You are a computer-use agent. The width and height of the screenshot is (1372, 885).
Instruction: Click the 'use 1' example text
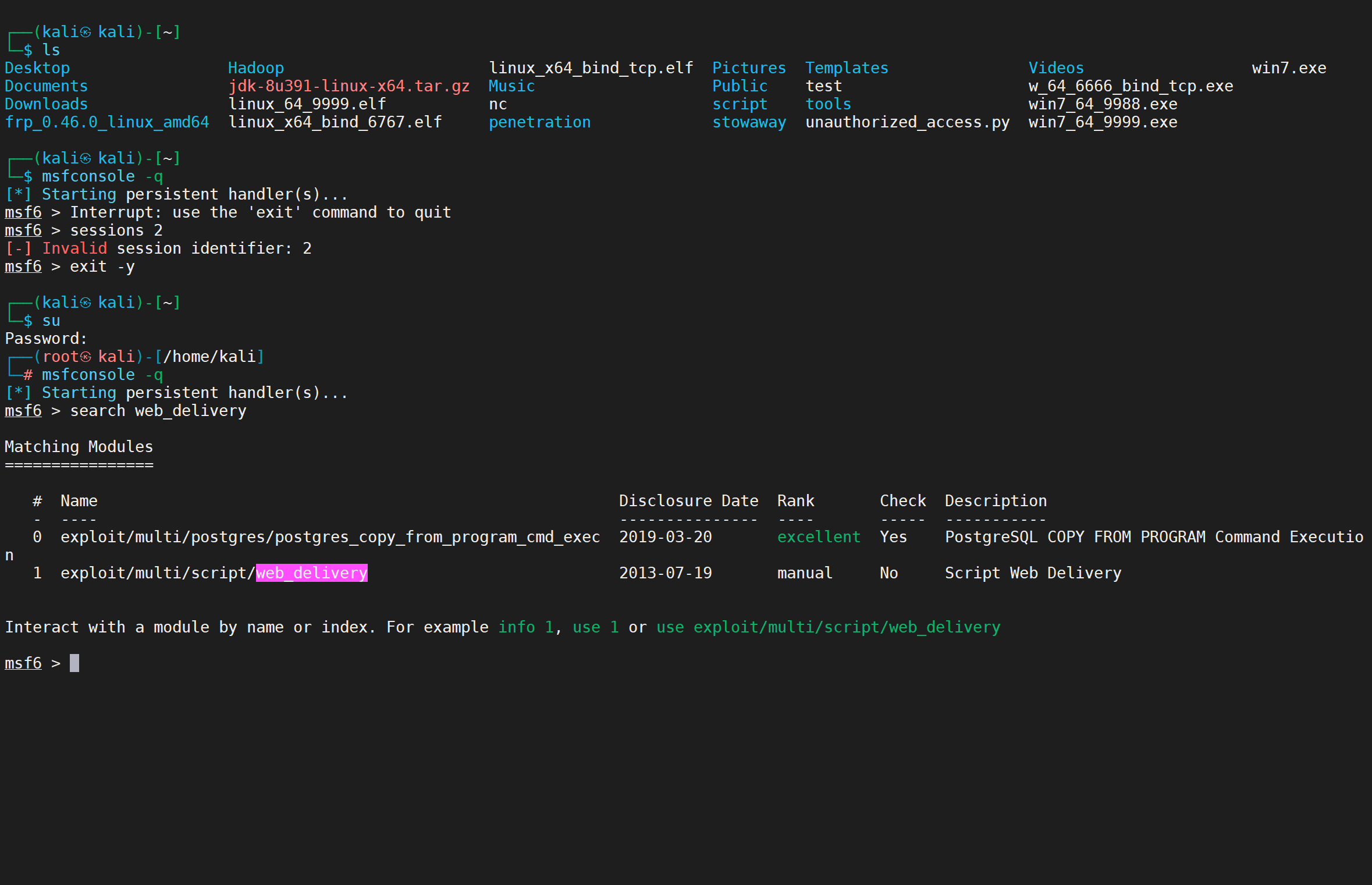coord(595,627)
